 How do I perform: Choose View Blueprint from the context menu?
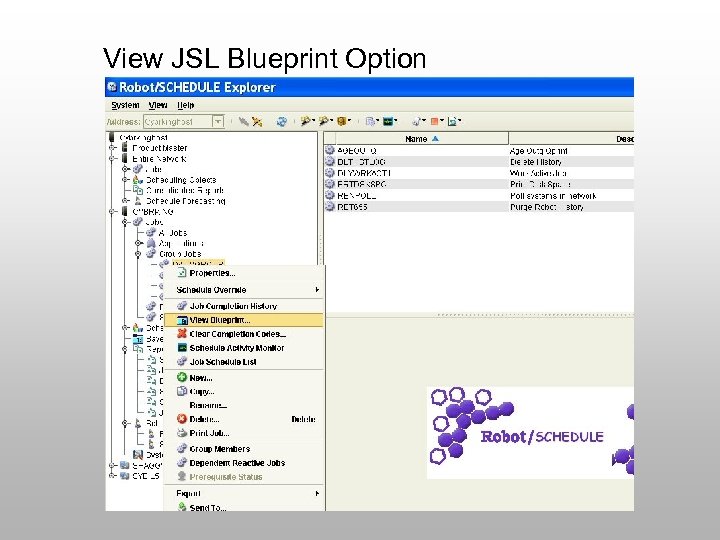pyautogui.click(x=244, y=320)
